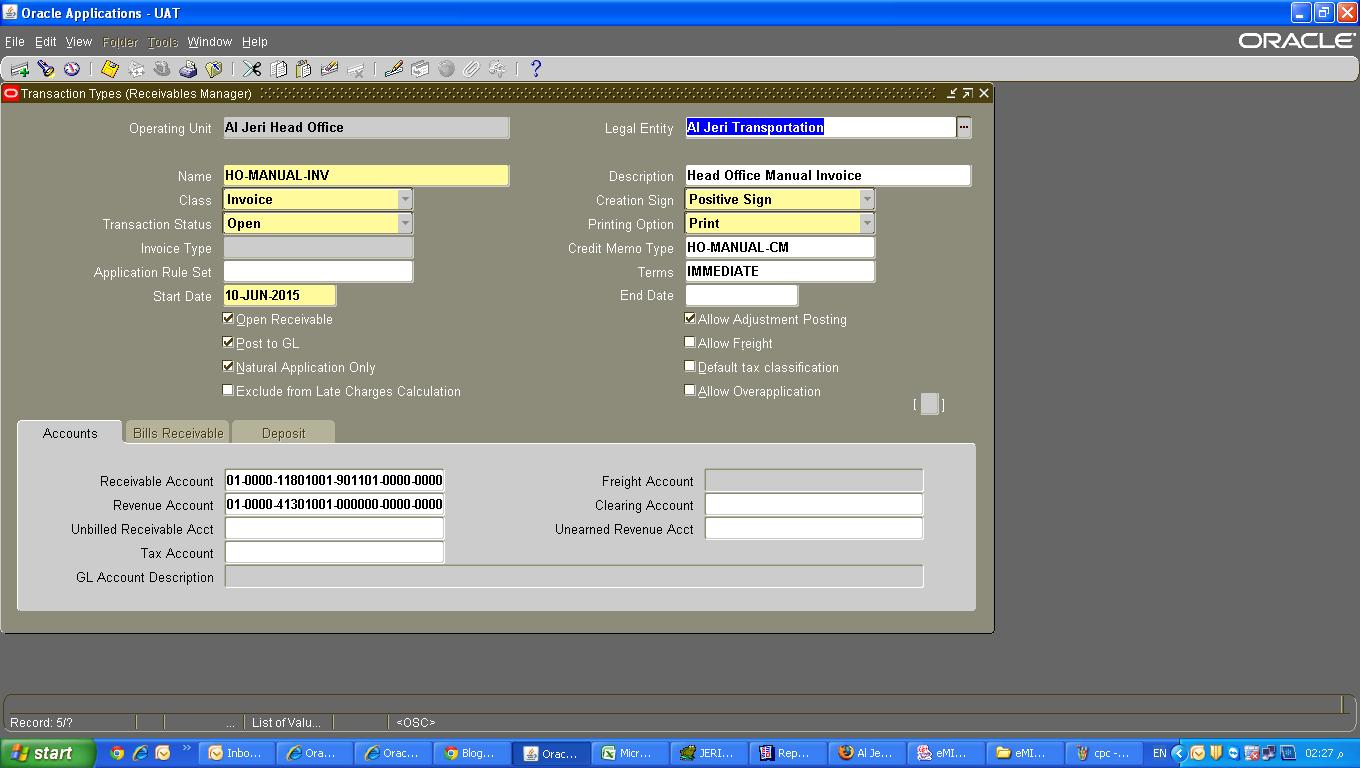Viewport: 1360px width, 768px height.
Task: Click the Windows start button
Action: [48, 753]
